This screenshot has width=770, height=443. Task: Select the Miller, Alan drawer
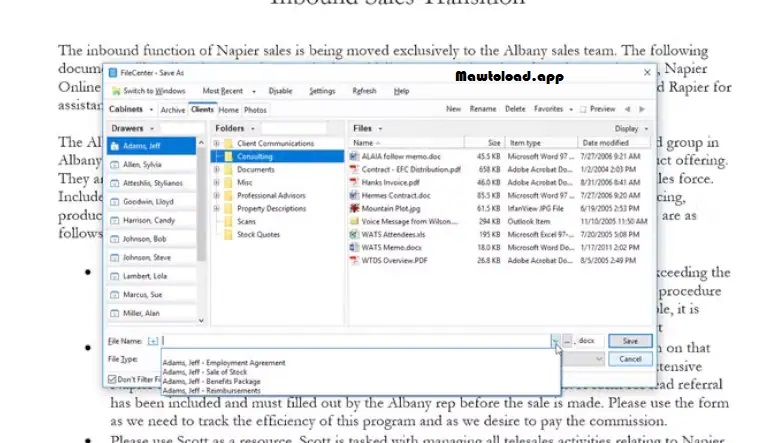[152, 313]
